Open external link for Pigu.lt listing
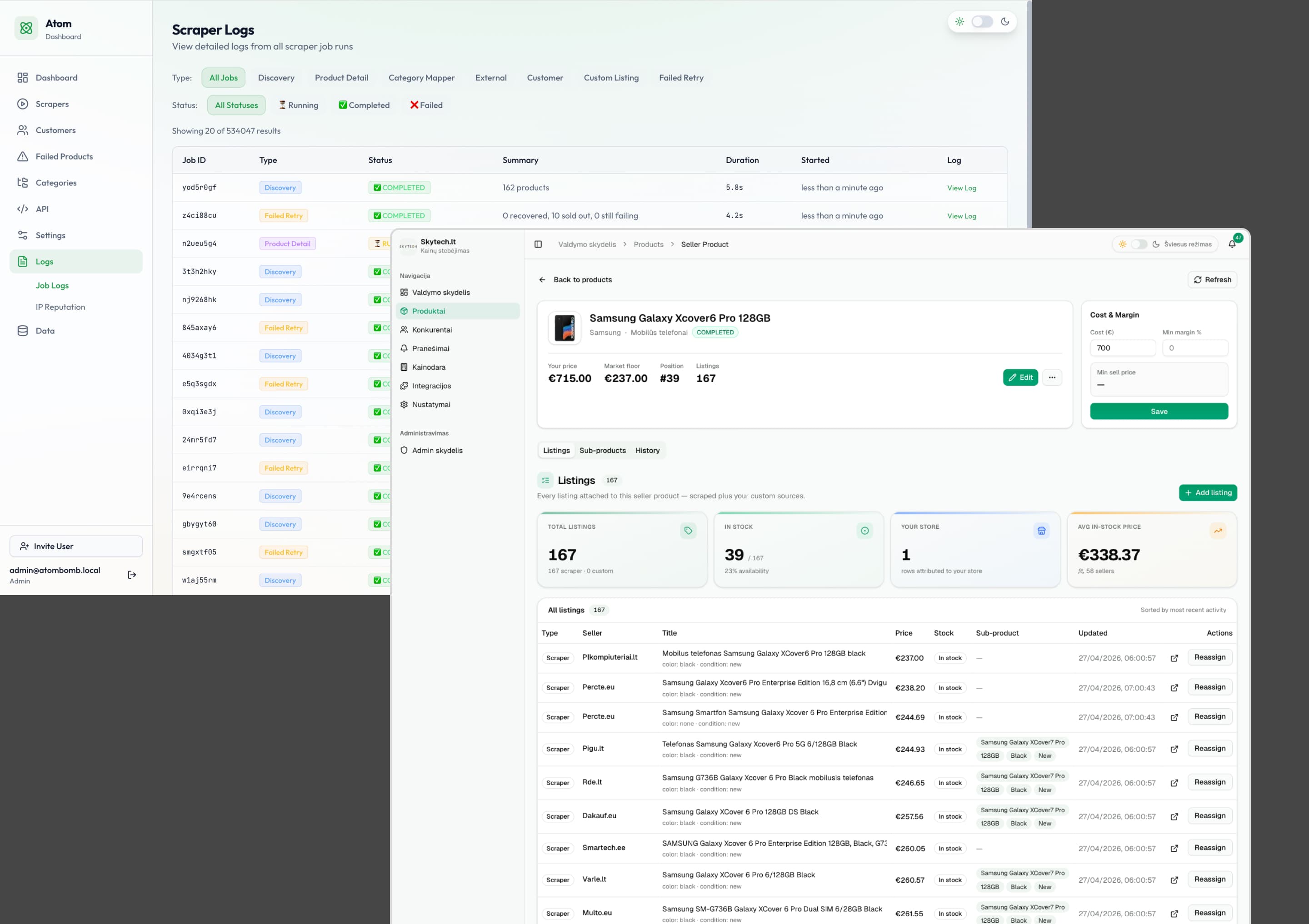Image resolution: width=1309 pixels, height=924 pixels. coord(1174,749)
